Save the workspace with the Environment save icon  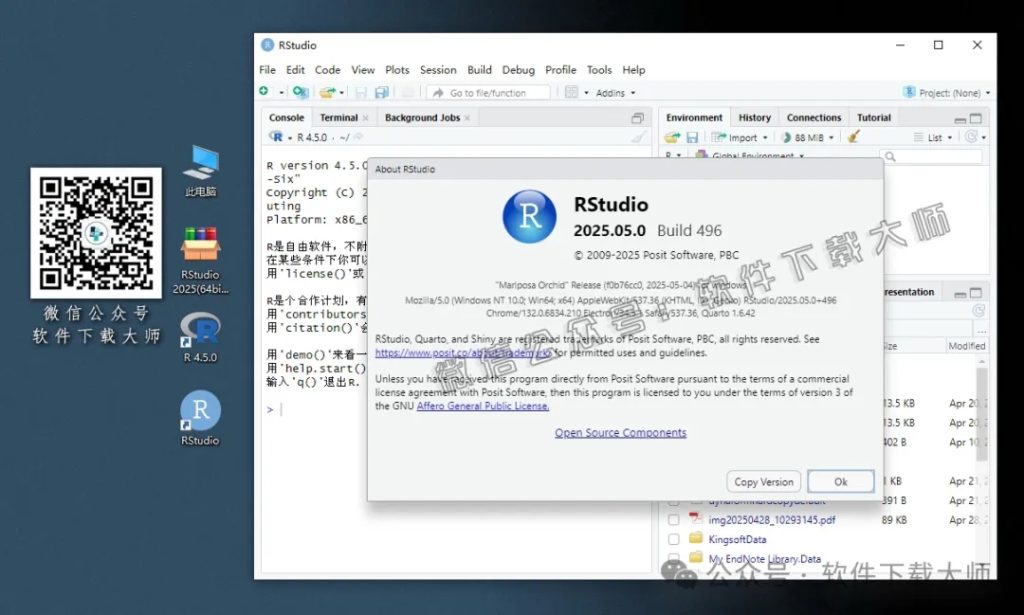click(x=692, y=137)
